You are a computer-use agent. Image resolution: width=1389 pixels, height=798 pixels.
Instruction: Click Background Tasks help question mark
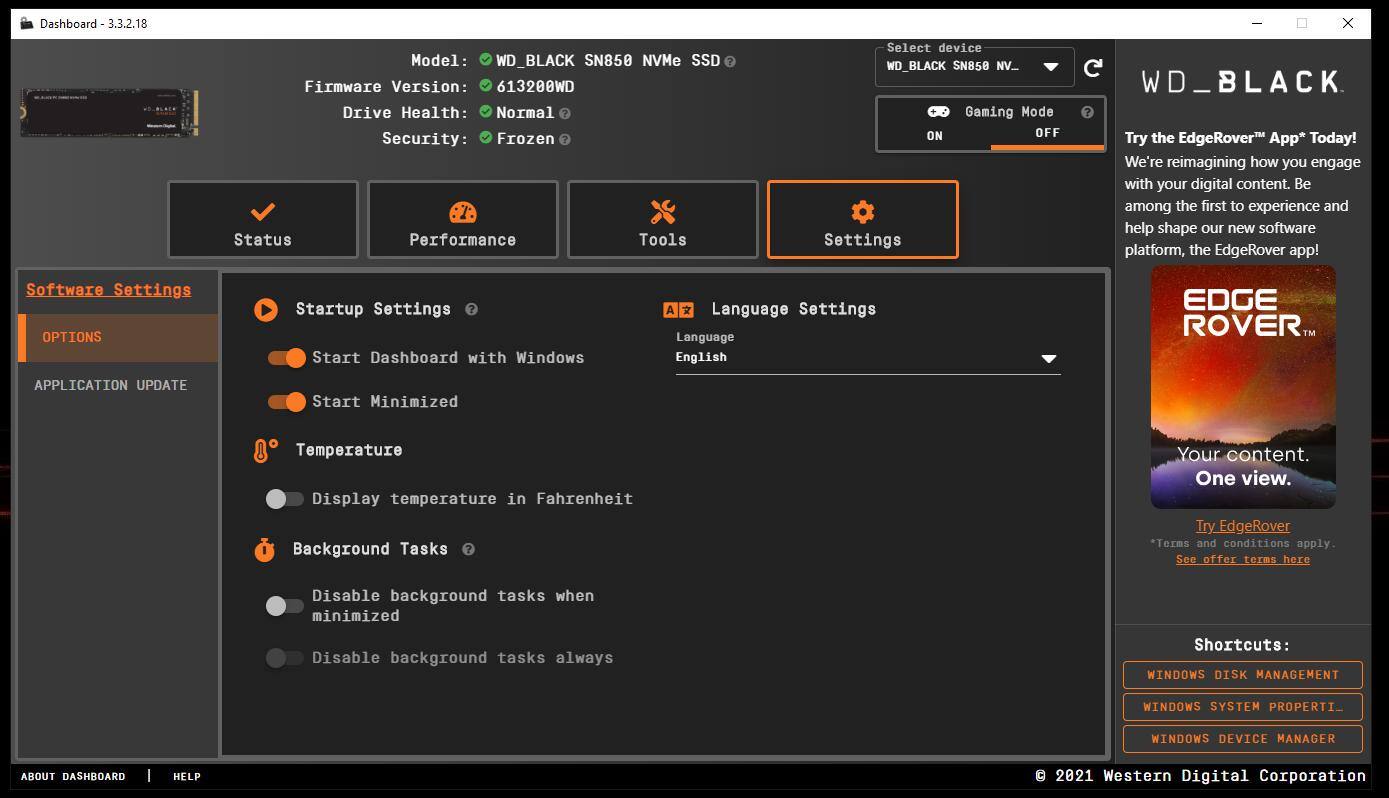tap(468, 549)
